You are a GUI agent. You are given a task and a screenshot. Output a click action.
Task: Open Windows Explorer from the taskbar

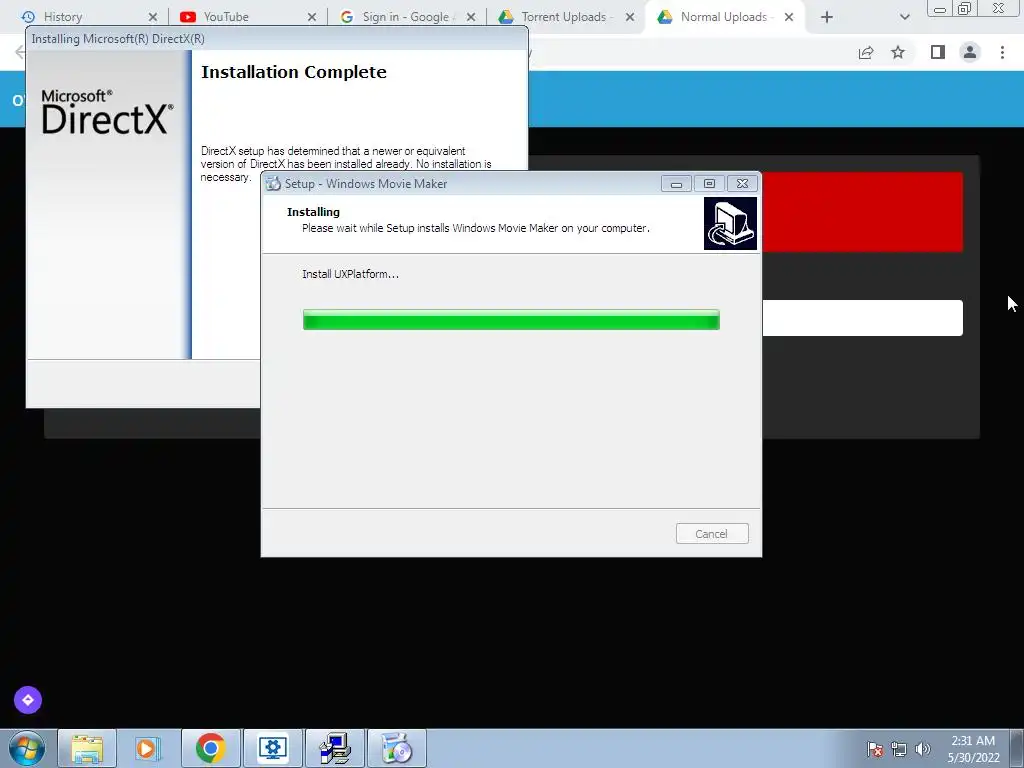click(87, 748)
